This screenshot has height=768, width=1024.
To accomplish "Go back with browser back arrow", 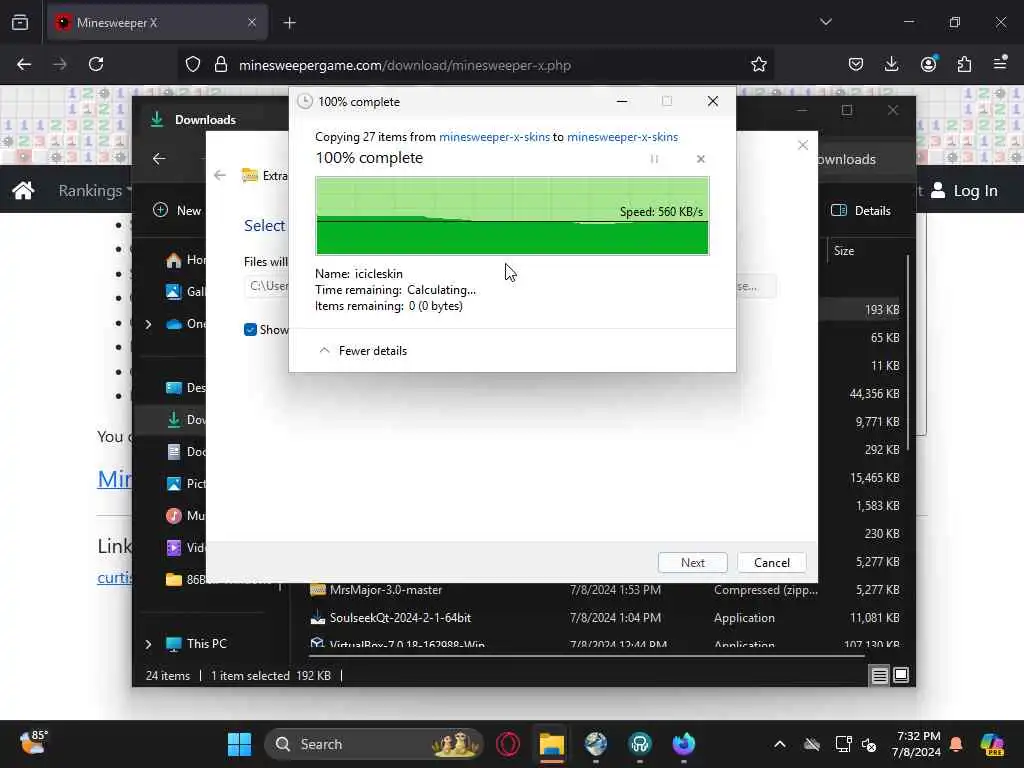I will coord(24,64).
